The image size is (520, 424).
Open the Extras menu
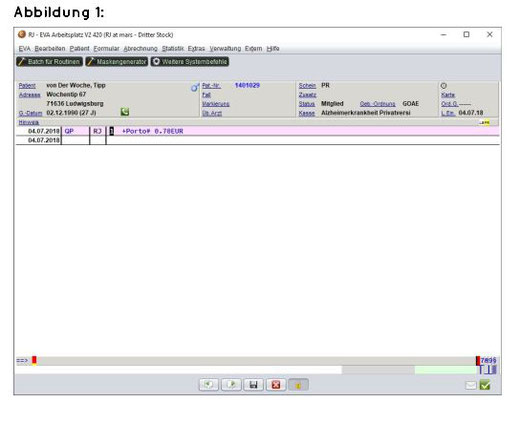(x=196, y=49)
